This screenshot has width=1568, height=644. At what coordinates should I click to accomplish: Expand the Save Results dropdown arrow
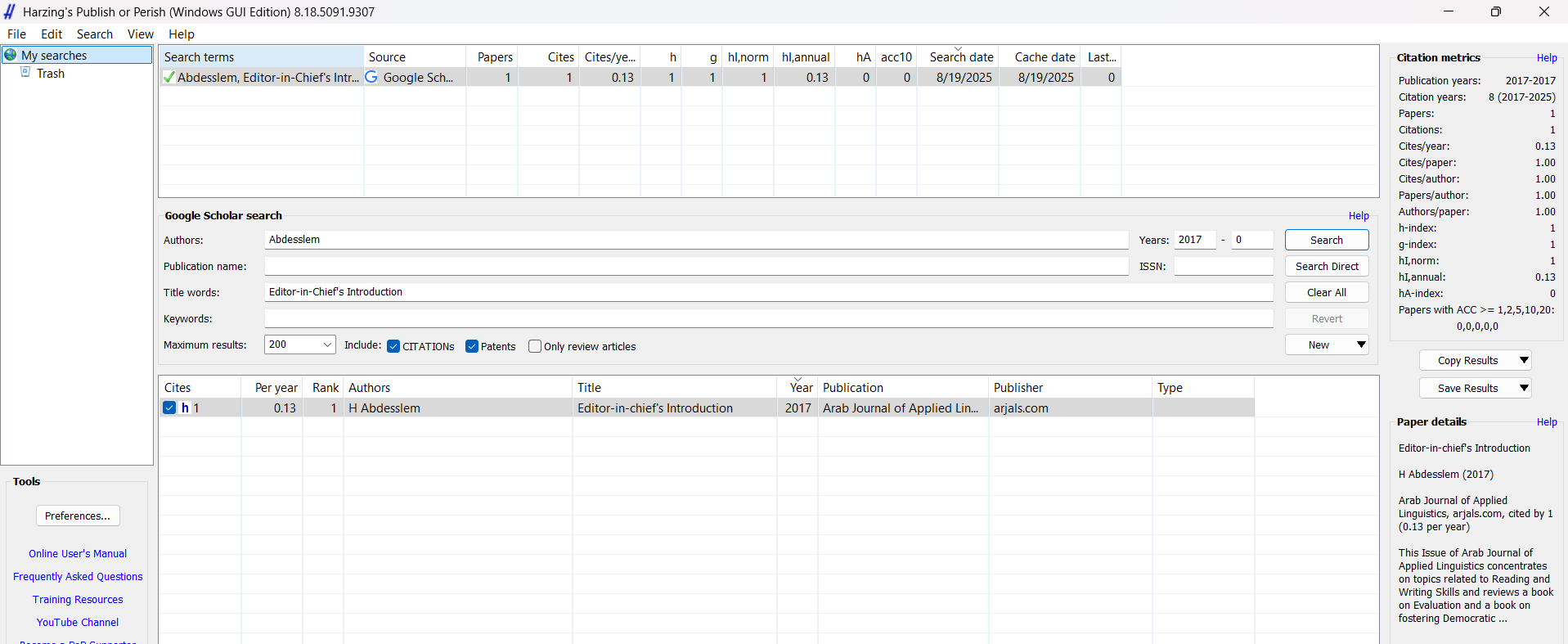[1524, 388]
